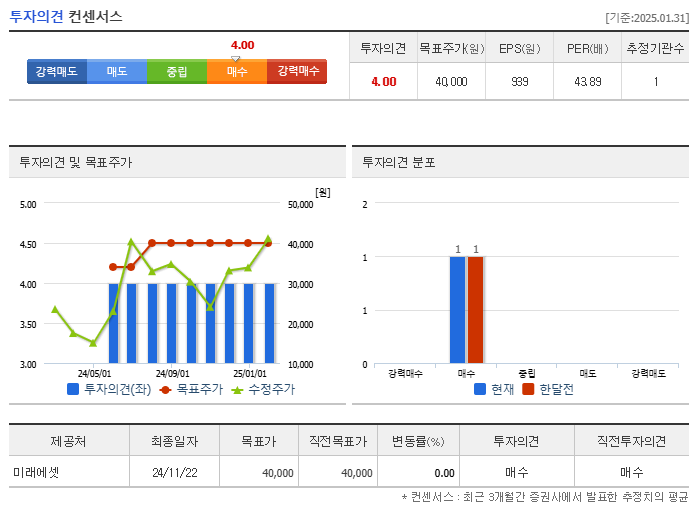Click the 'EPS(원)' column header
The height and width of the screenshot is (505, 691).
[520, 48]
